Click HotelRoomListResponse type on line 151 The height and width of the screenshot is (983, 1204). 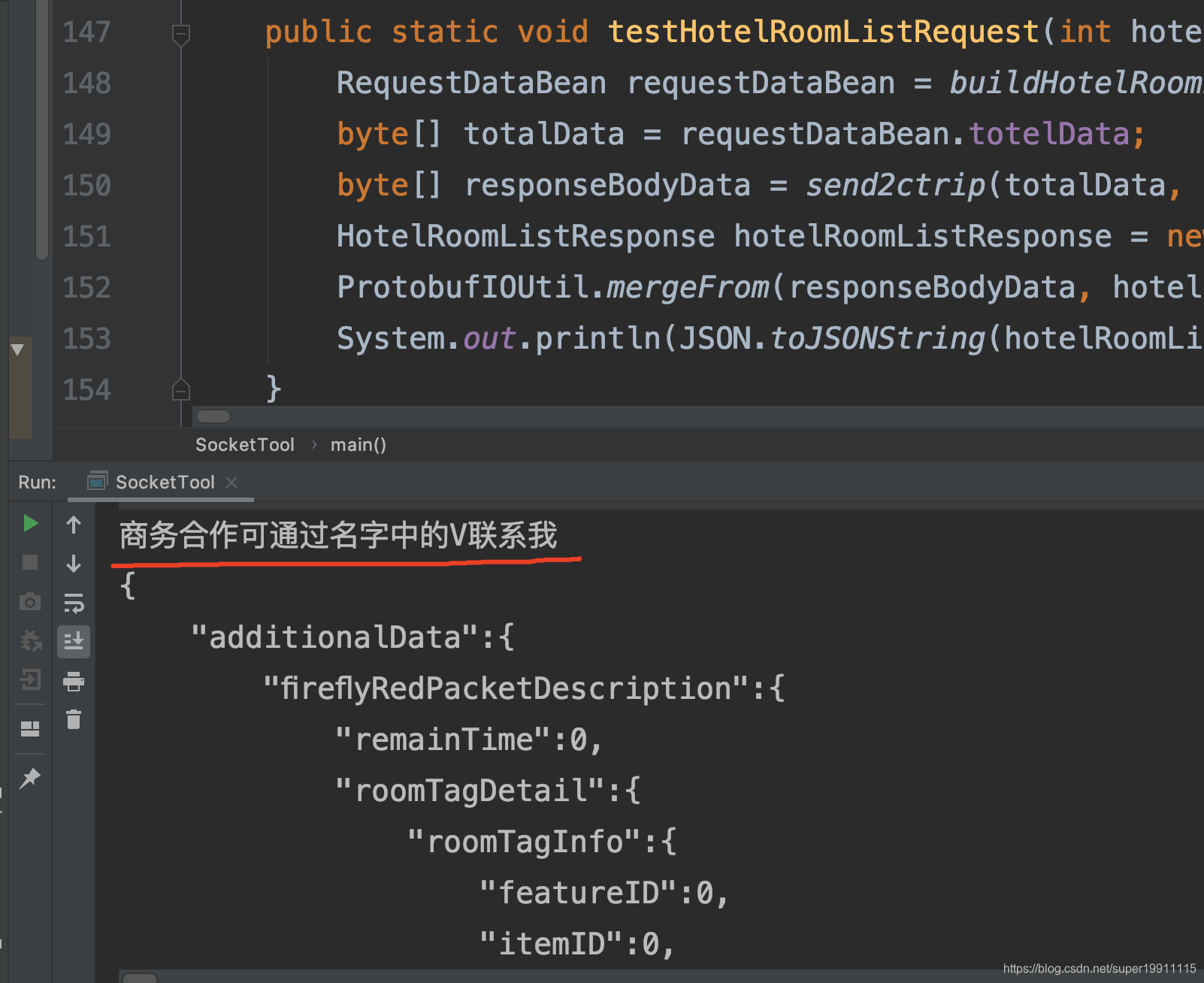[525, 237]
